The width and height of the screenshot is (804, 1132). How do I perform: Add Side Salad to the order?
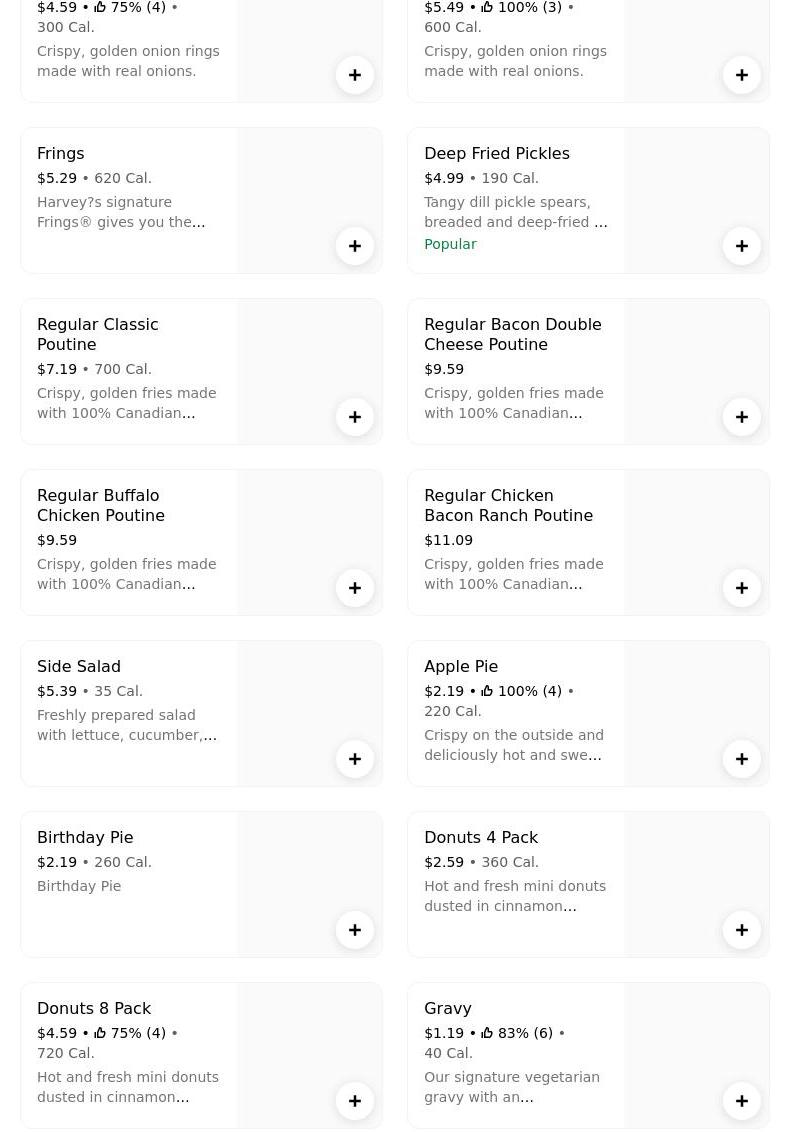pos(355,759)
